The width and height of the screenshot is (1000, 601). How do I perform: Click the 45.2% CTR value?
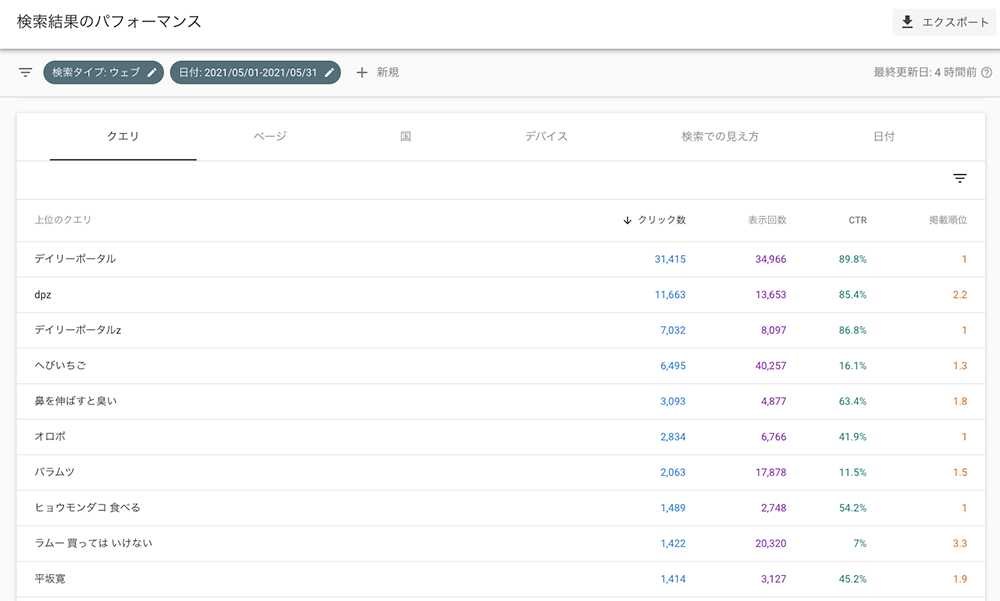(853, 579)
